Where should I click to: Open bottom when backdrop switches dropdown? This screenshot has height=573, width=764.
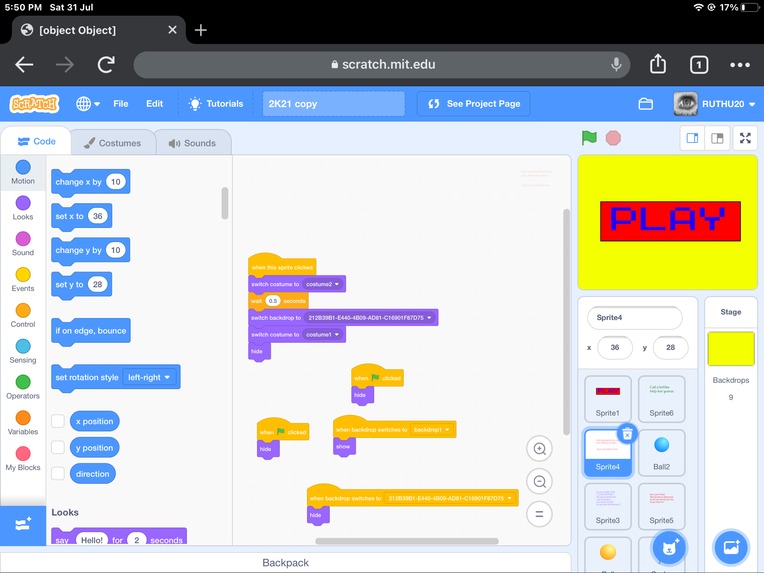450,498
